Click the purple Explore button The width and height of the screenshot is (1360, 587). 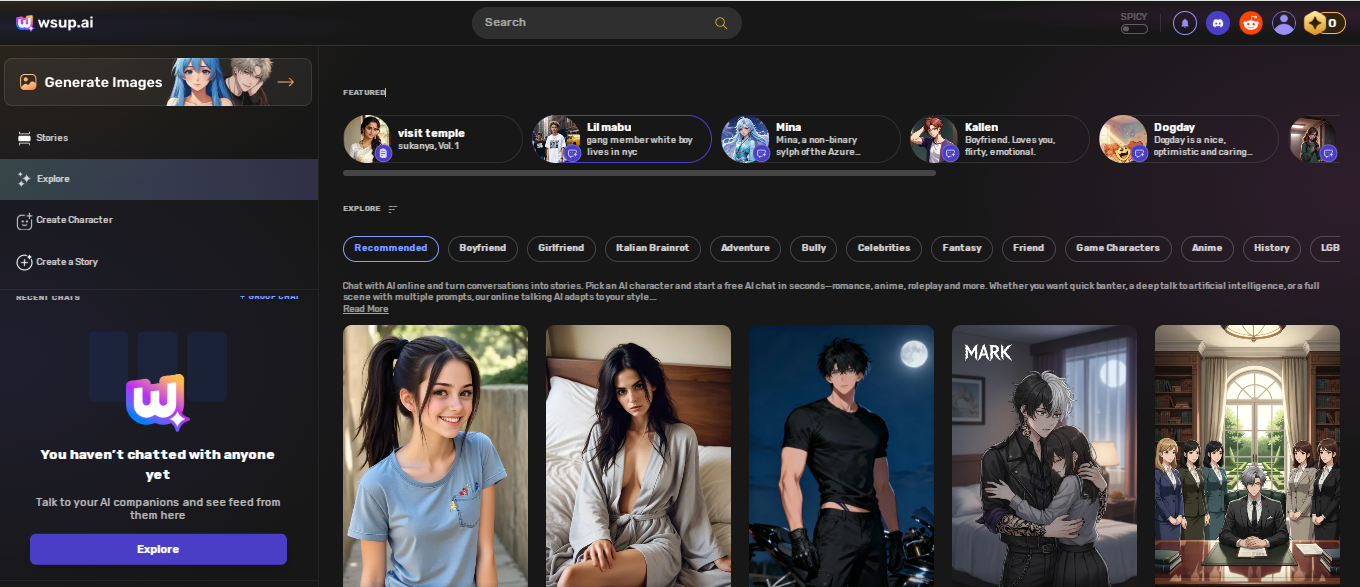pyautogui.click(x=158, y=549)
